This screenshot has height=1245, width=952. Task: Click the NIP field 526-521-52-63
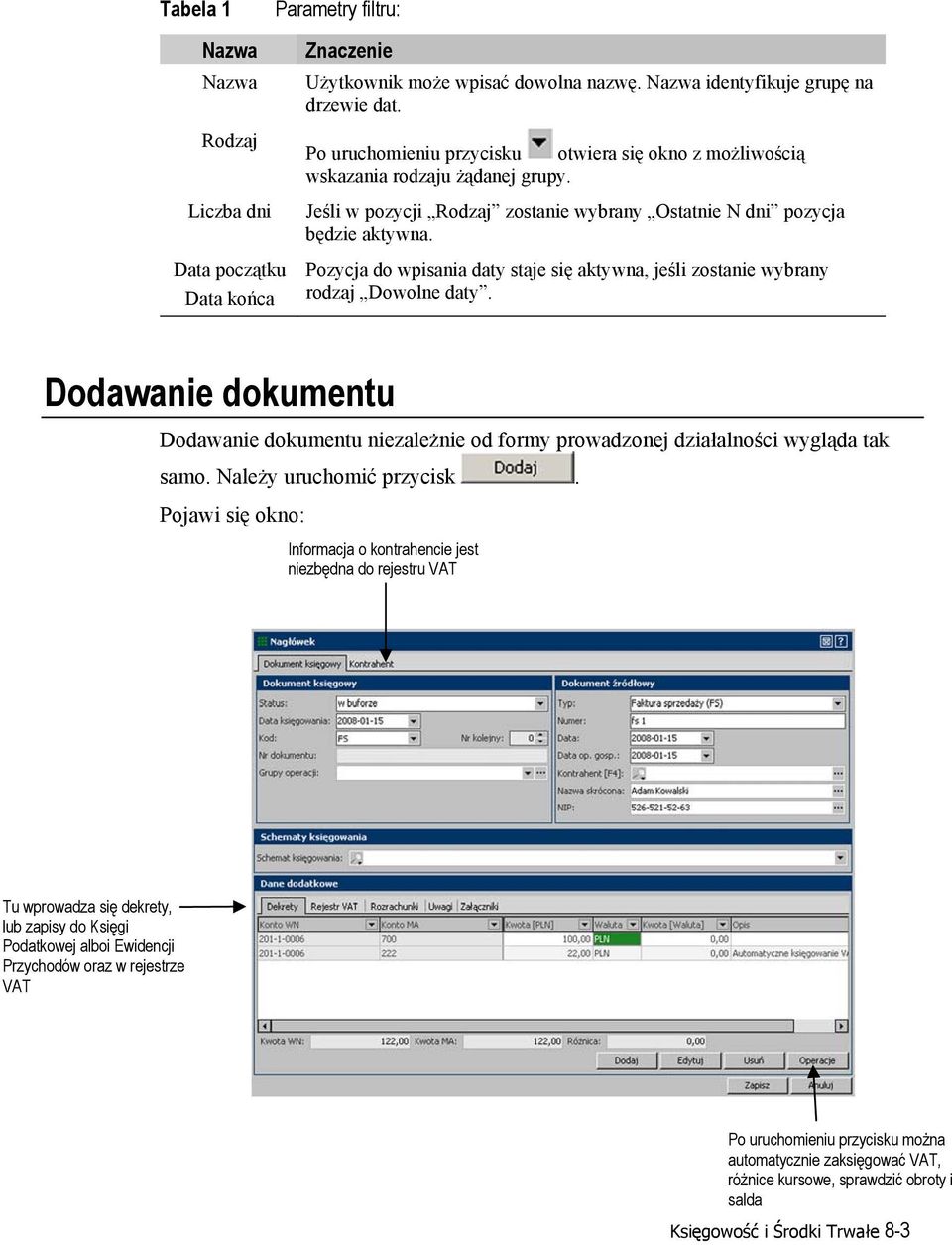point(730,808)
